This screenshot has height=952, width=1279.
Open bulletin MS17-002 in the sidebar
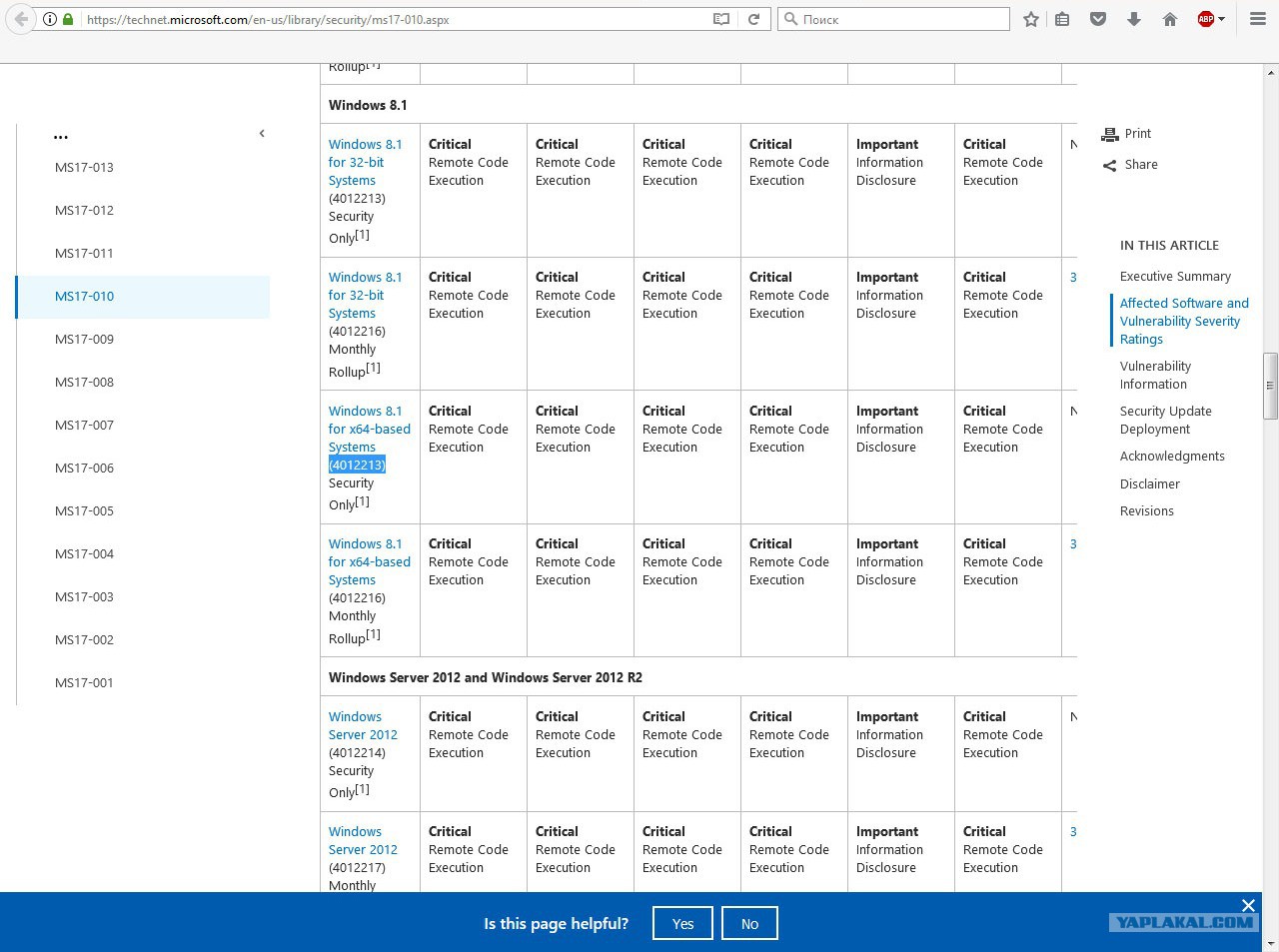pos(84,639)
